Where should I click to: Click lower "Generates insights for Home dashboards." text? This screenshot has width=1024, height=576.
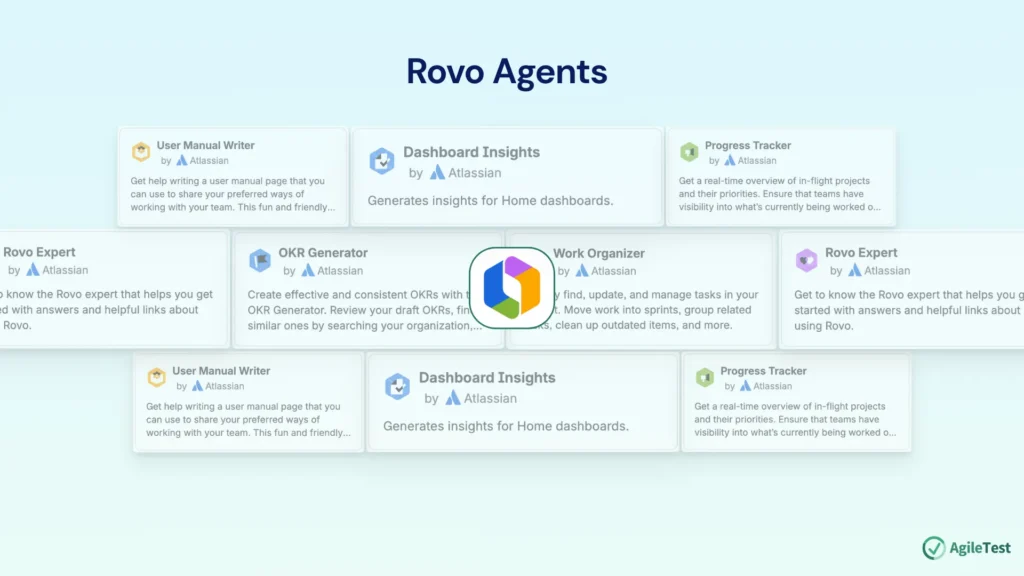click(x=506, y=426)
